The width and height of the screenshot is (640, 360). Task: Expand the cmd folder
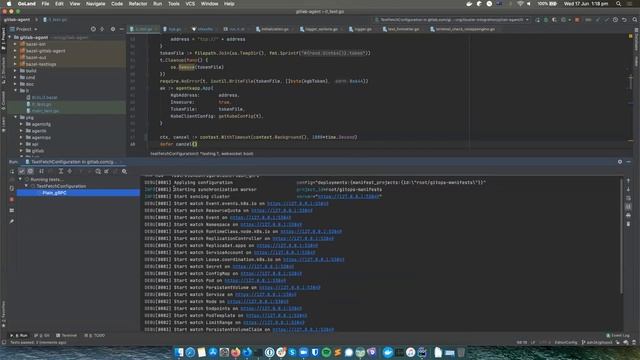coord(16,77)
